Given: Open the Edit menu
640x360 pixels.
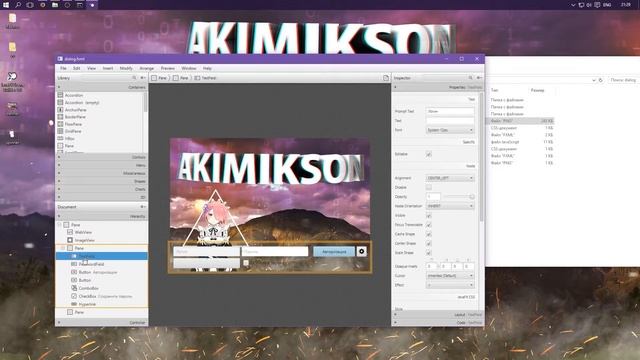Looking at the screenshot, I should tap(76, 68).
